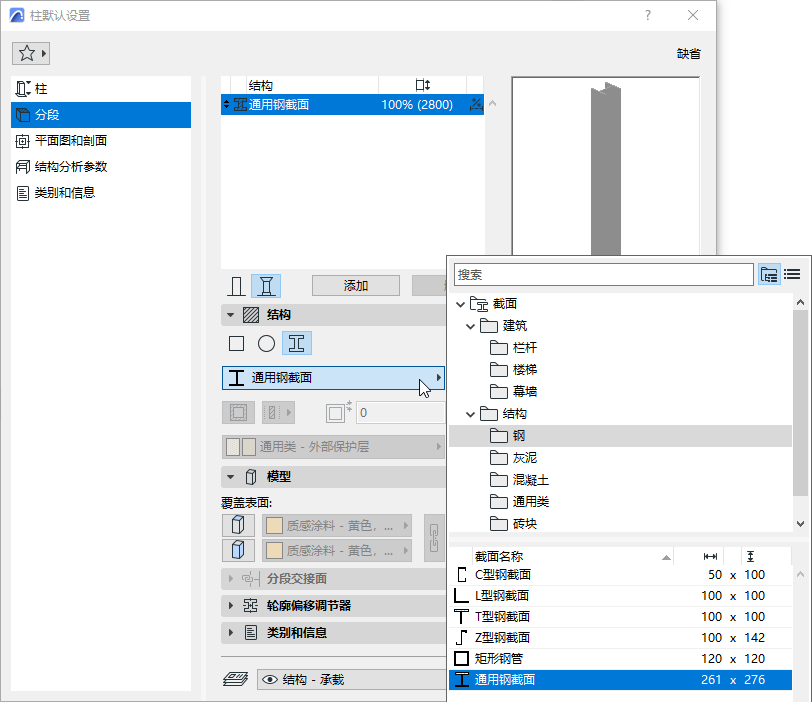Image resolution: width=812 pixels, height=702 pixels.
Task: Select the 柱 page in the left list
Action: tap(101, 89)
